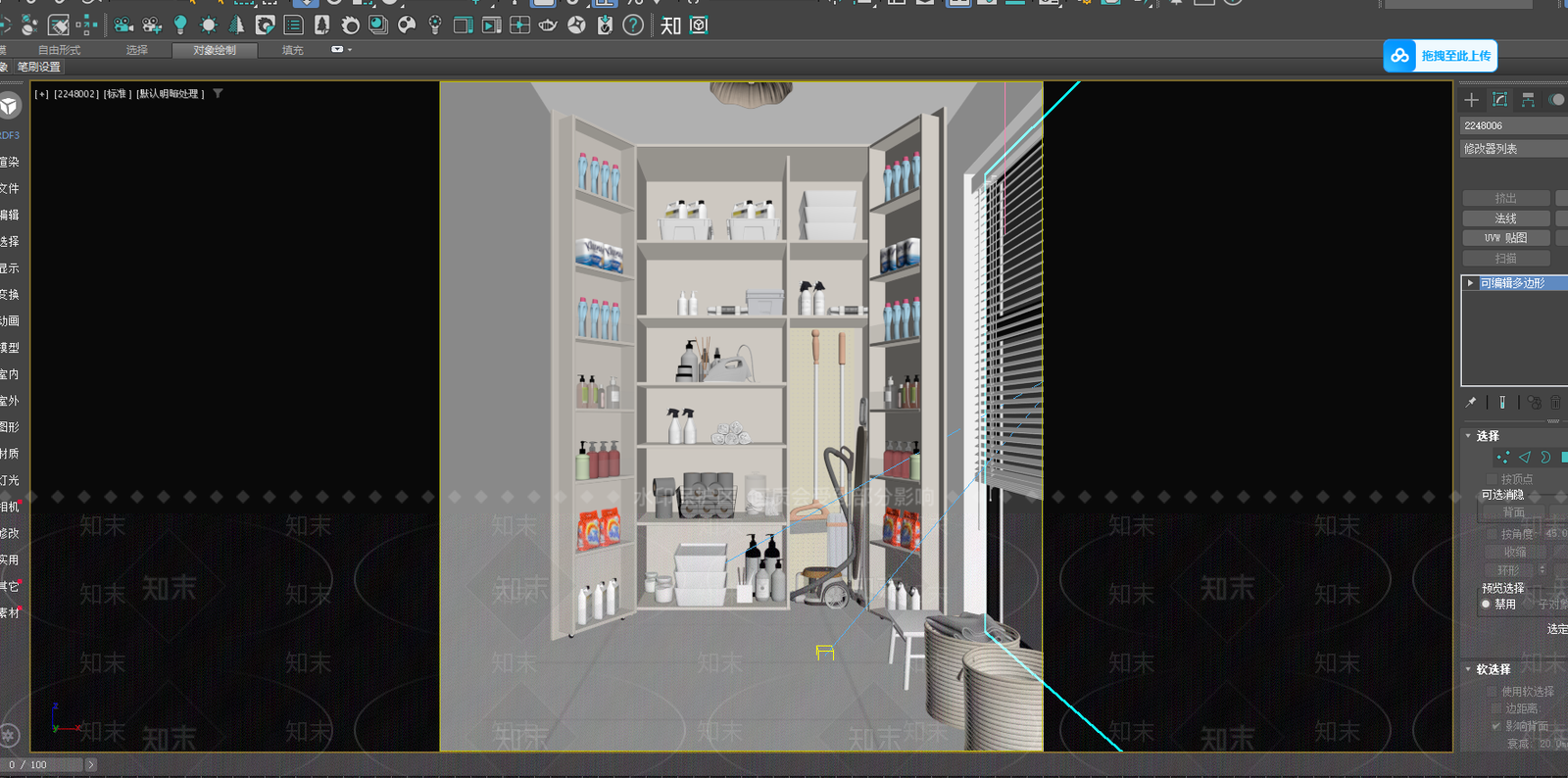This screenshot has height=778, width=1568.
Task: Click the paint palette material icon
Action: (407, 24)
